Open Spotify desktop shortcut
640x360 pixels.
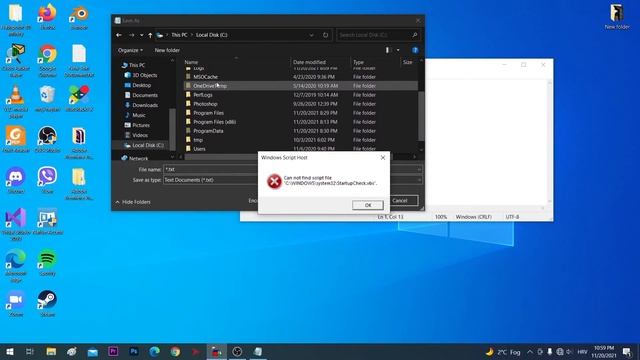point(47,262)
